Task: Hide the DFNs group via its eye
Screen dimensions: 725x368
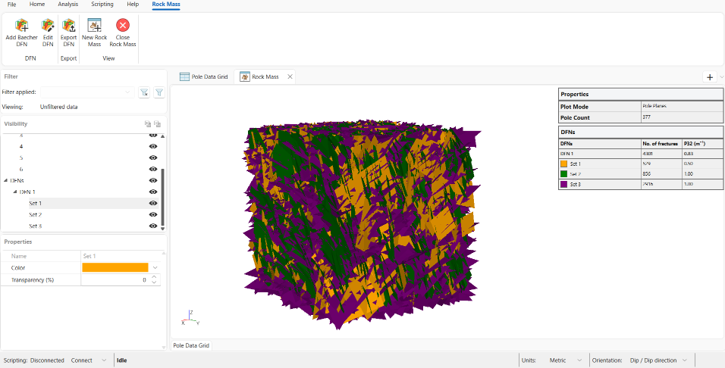Action: pyautogui.click(x=153, y=180)
